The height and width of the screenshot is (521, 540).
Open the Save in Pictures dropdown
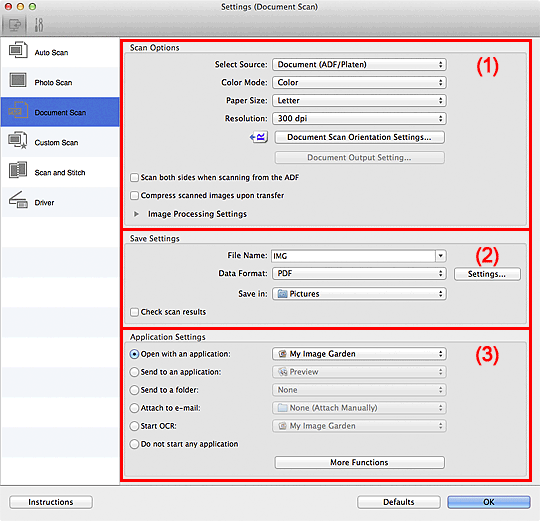click(x=359, y=294)
